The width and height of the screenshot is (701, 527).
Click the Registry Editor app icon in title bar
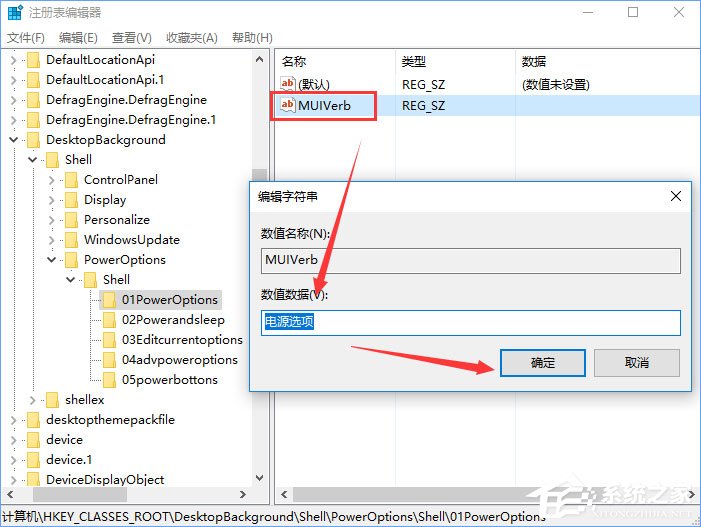[x=15, y=13]
